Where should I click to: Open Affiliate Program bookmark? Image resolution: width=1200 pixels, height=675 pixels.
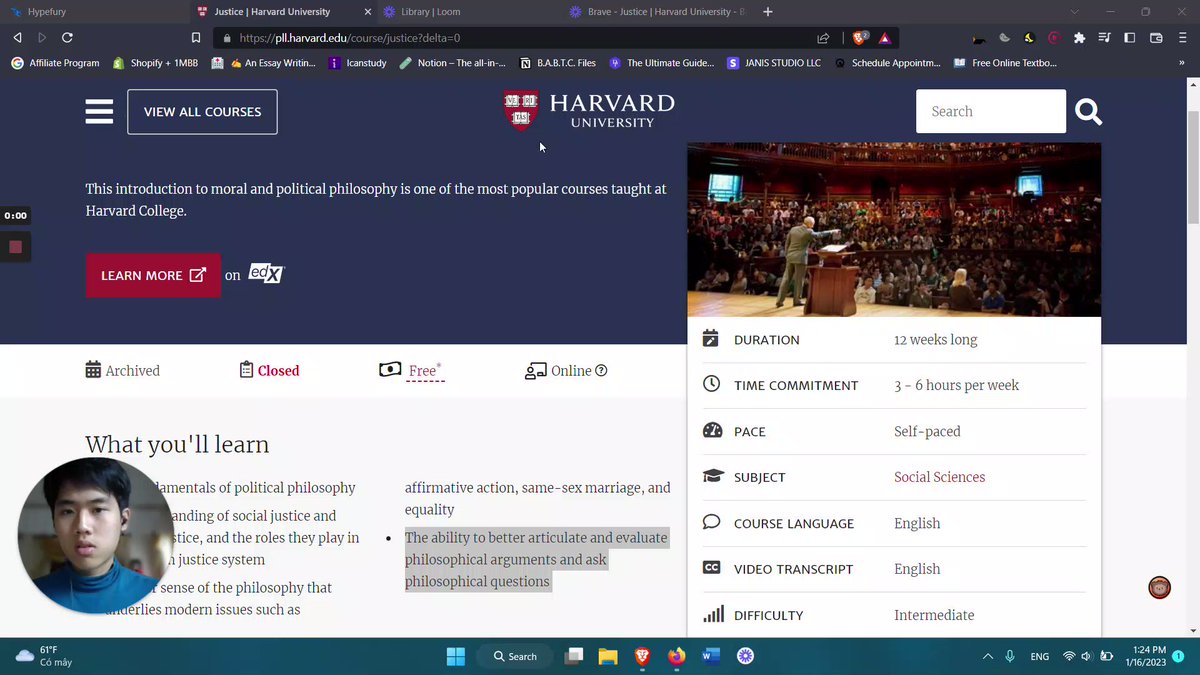(55, 63)
